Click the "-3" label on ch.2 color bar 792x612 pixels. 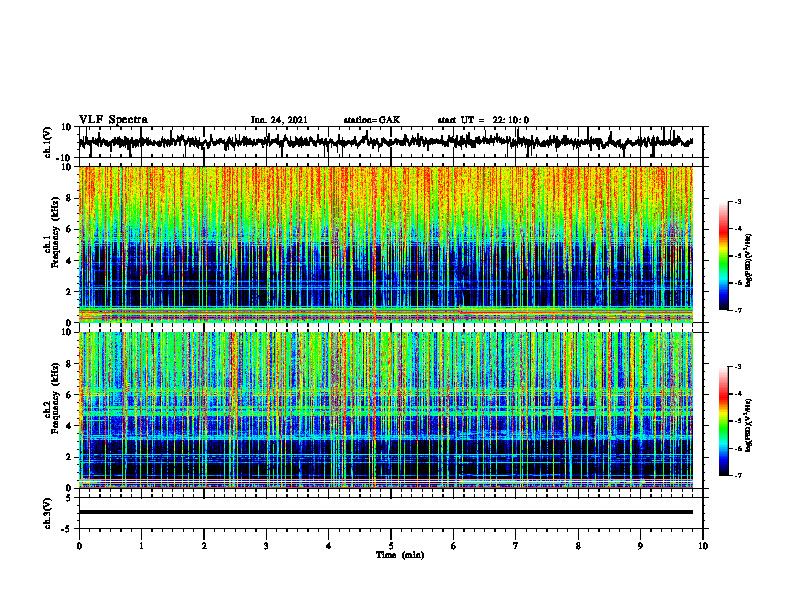[x=737, y=367]
